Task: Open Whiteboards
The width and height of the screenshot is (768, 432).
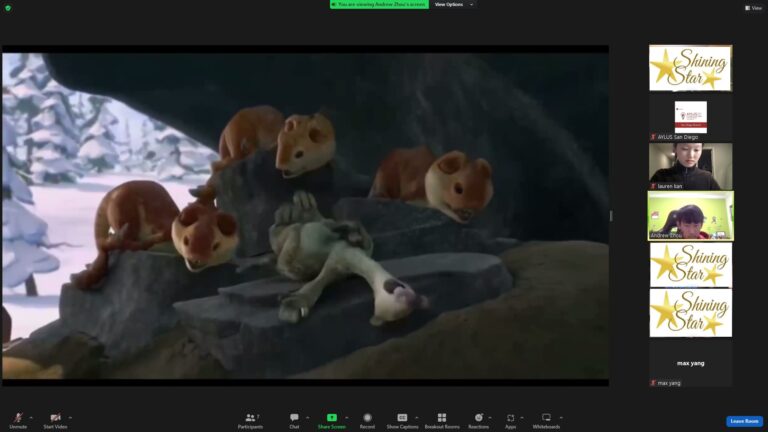Action: pos(546,420)
